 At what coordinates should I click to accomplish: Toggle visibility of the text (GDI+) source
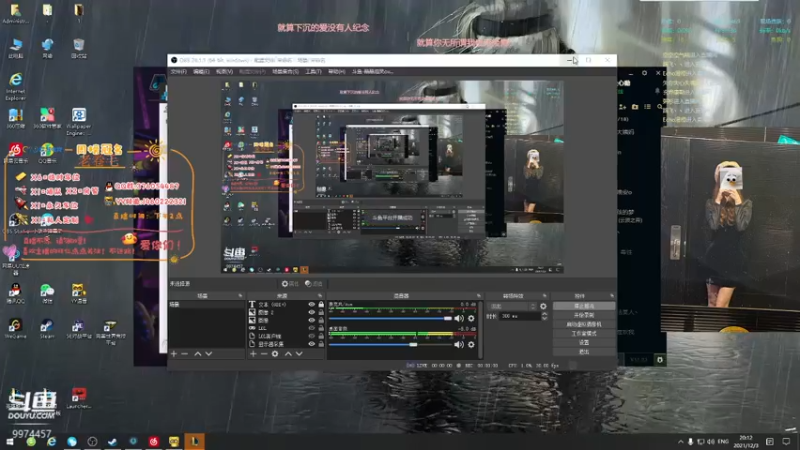coord(312,305)
